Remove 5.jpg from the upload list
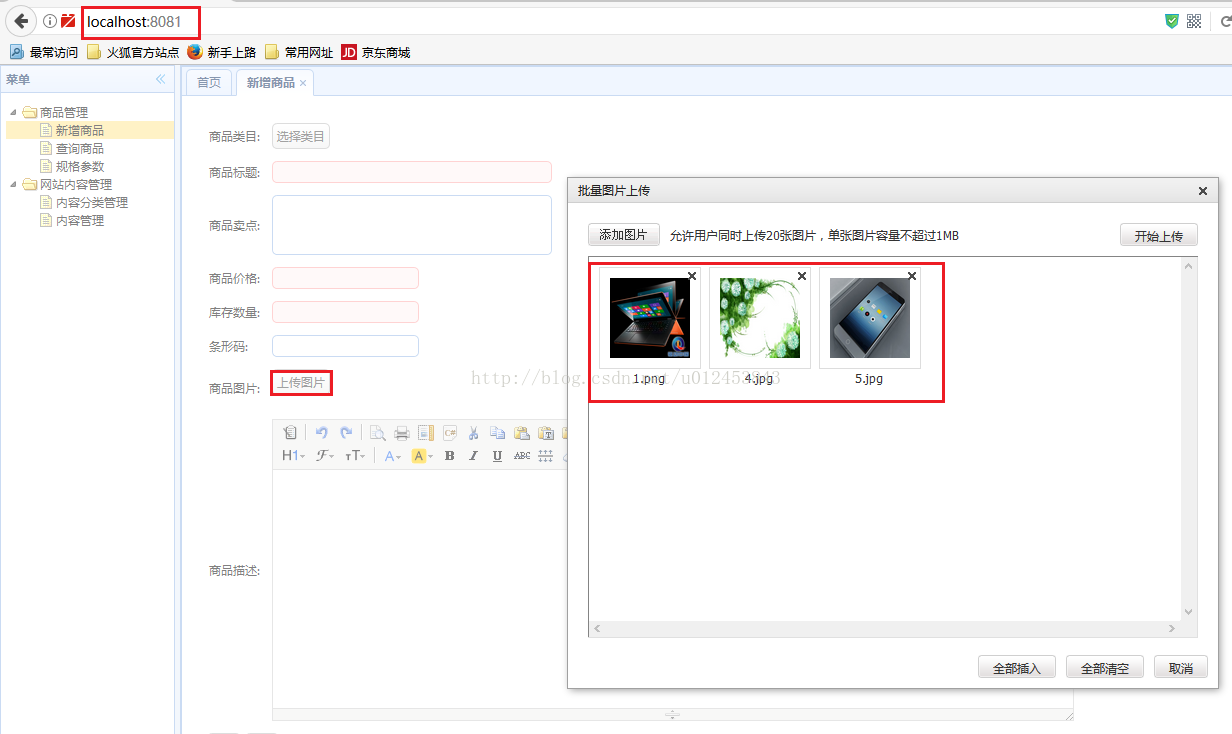 (x=912, y=276)
